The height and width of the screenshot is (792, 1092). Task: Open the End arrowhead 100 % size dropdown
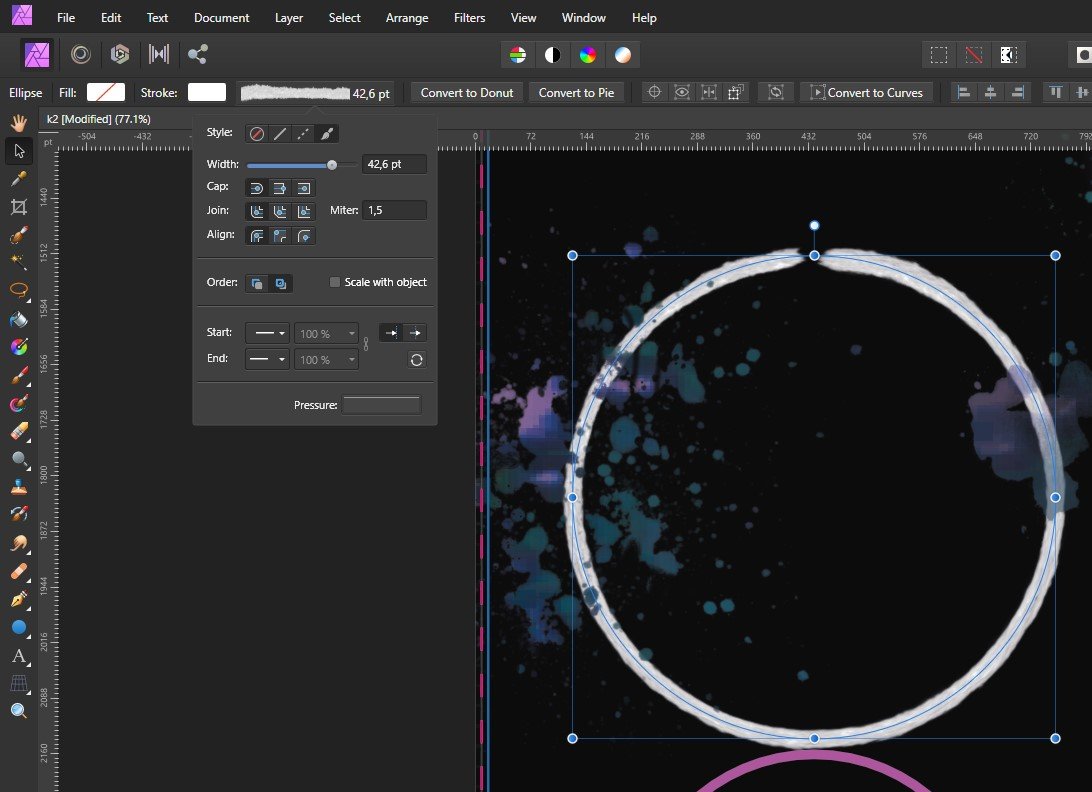click(x=327, y=359)
